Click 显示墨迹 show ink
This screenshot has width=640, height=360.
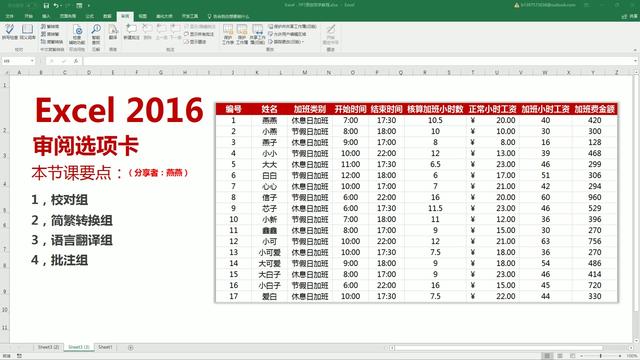[195, 42]
